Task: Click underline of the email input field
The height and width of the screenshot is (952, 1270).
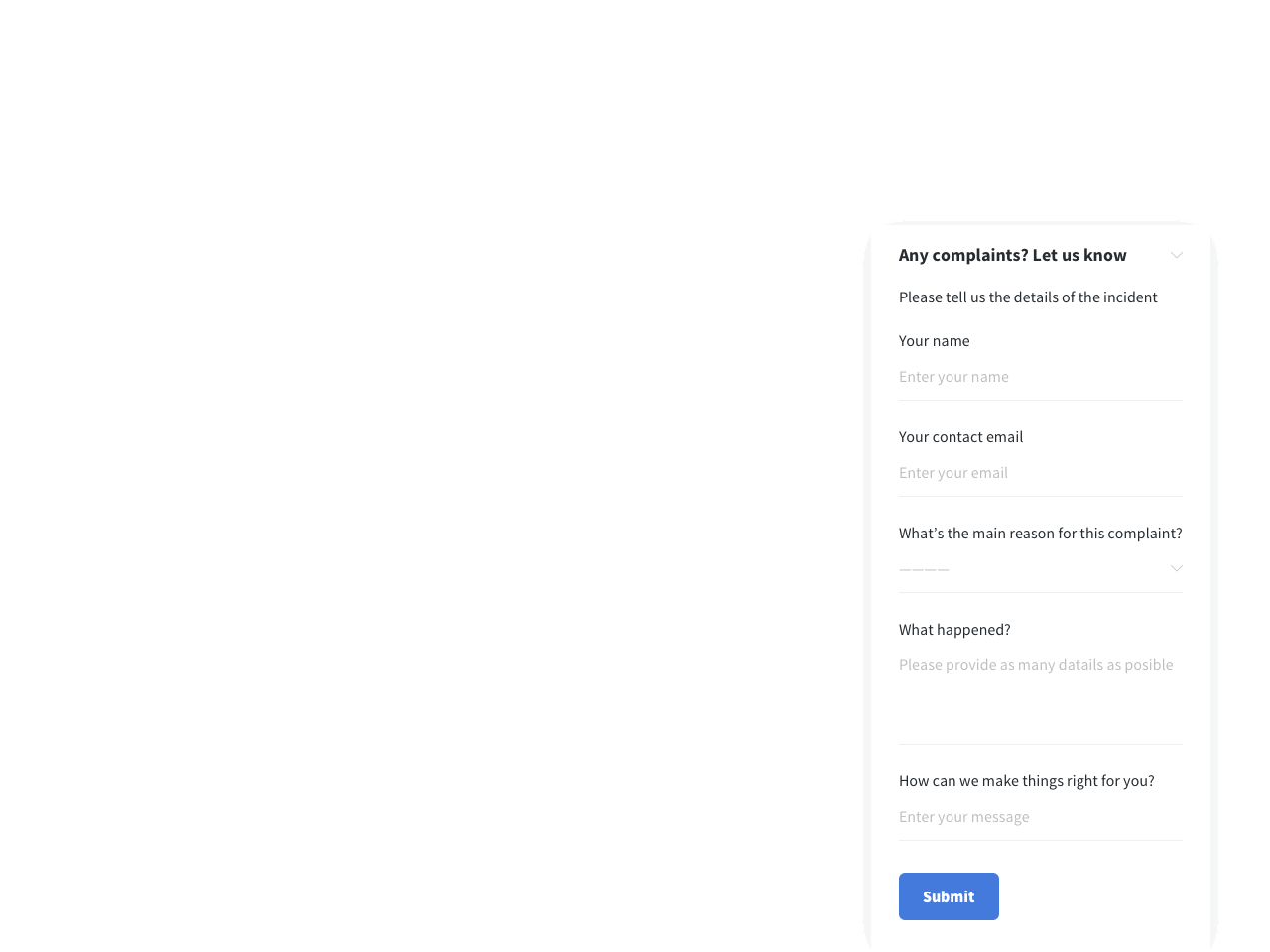Action: point(1041,497)
